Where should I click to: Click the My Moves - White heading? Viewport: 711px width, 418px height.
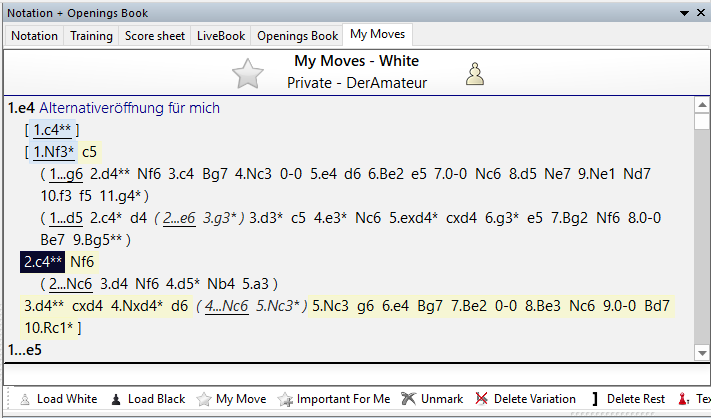pyautogui.click(x=356, y=61)
